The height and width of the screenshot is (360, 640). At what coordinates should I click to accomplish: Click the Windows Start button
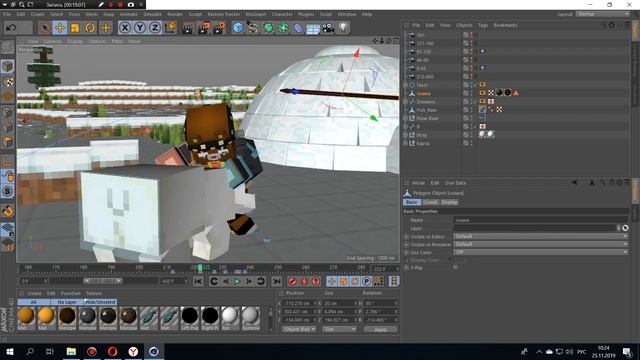click(x=10, y=351)
